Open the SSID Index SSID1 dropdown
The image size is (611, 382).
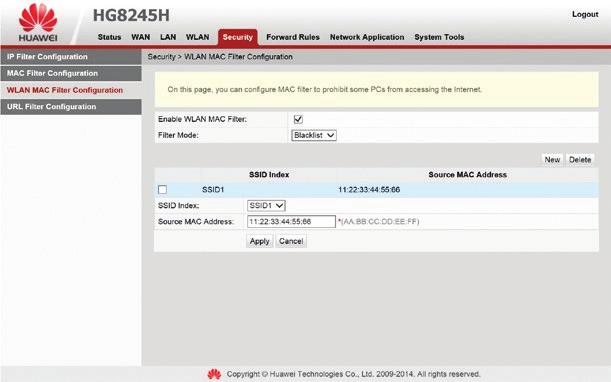[266, 205]
